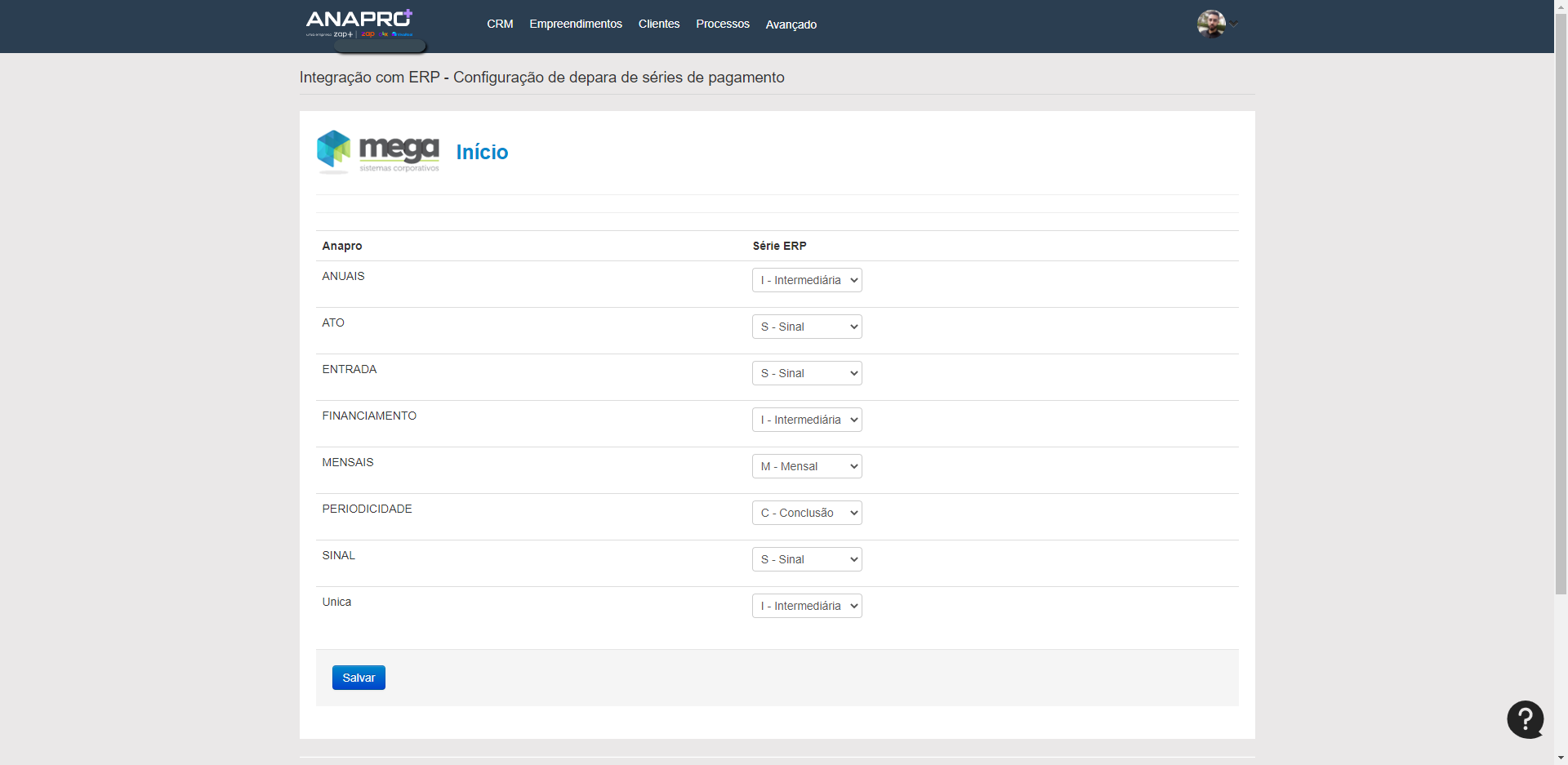Open Série ERP dropdown for ATO
The image size is (1568, 765).
point(807,327)
